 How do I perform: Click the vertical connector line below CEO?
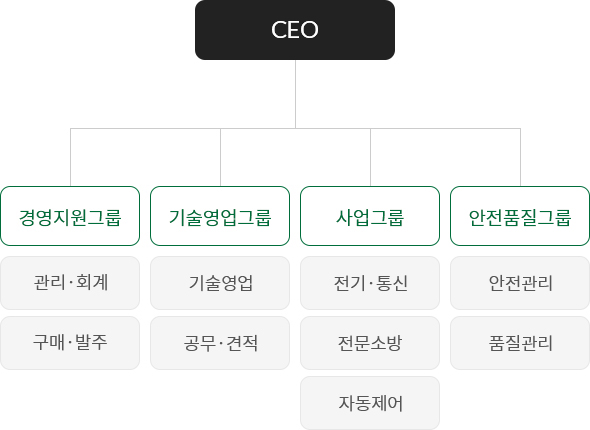tap(295, 94)
